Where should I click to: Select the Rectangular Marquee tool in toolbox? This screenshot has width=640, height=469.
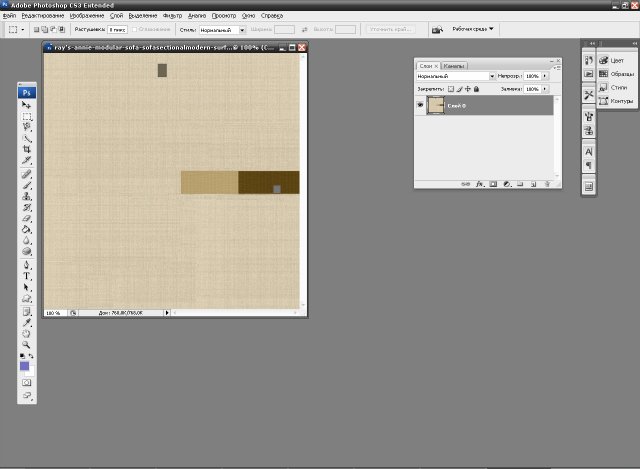[x=27, y=117]
